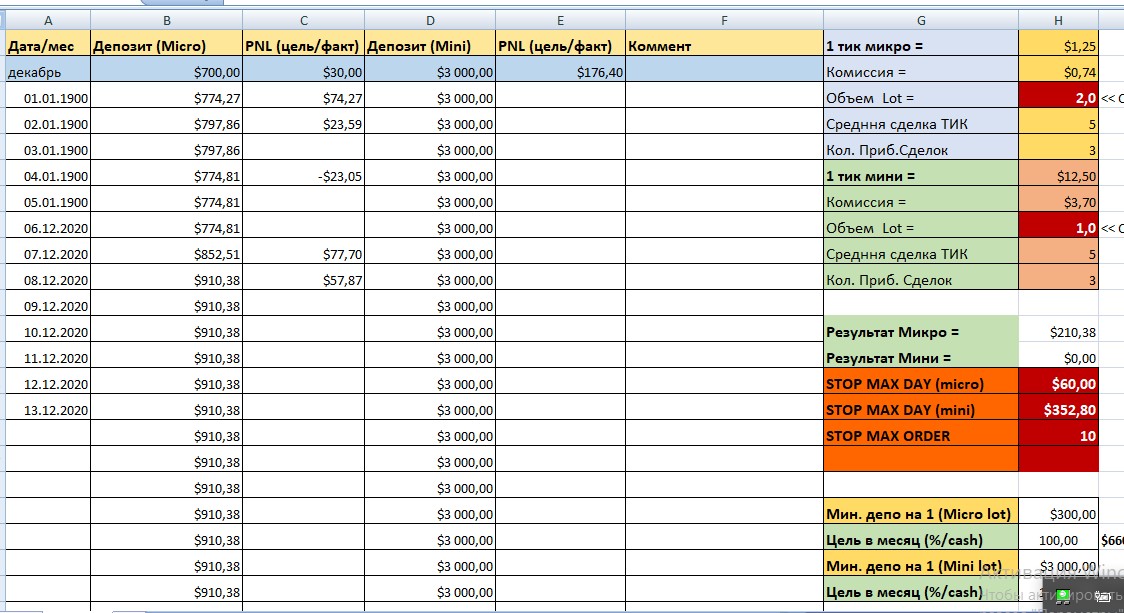Click the date cell 02.01.1900
Screen dimensions: 1124x613
tap(48, 121)
